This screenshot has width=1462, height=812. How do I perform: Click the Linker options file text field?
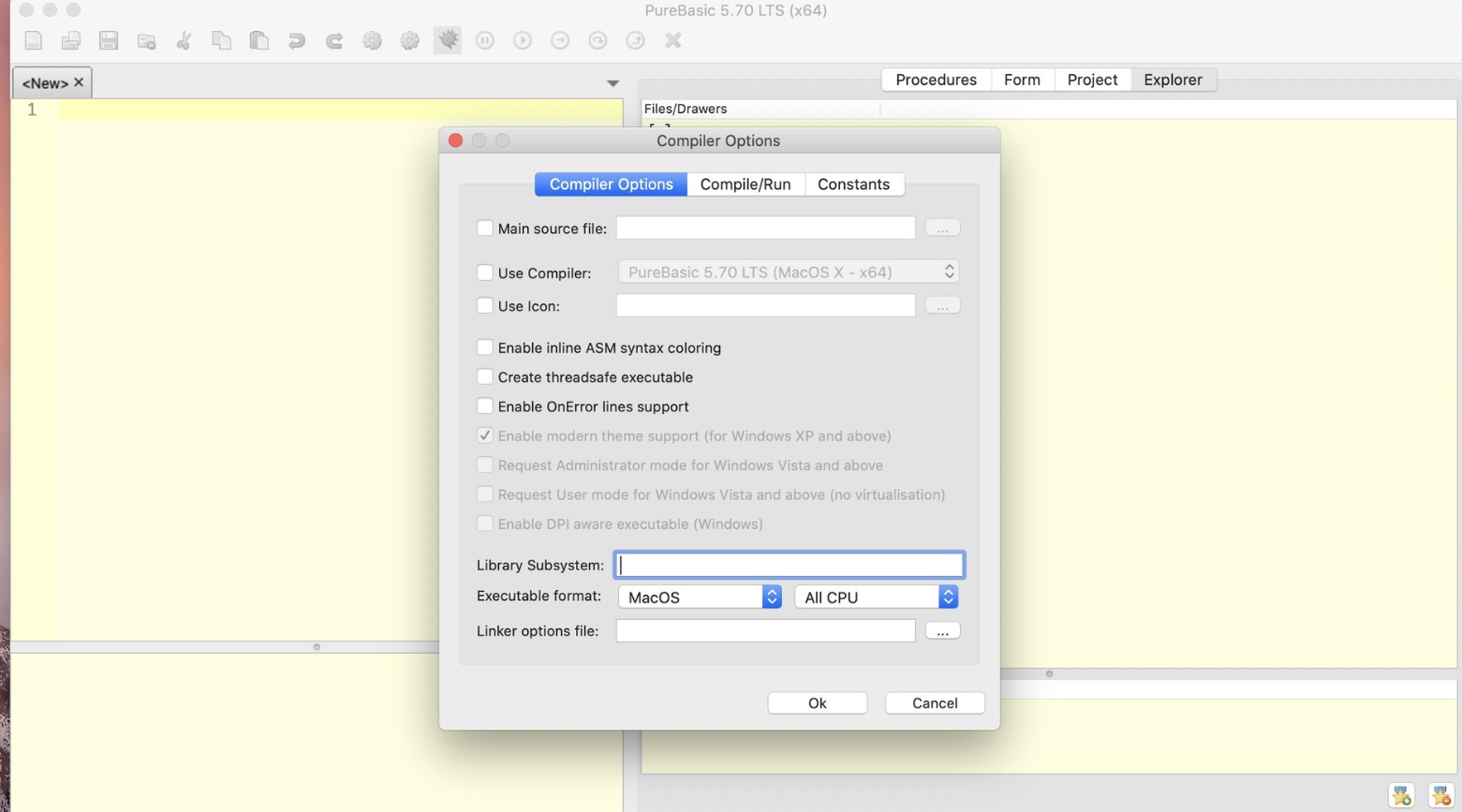(765, 631)
